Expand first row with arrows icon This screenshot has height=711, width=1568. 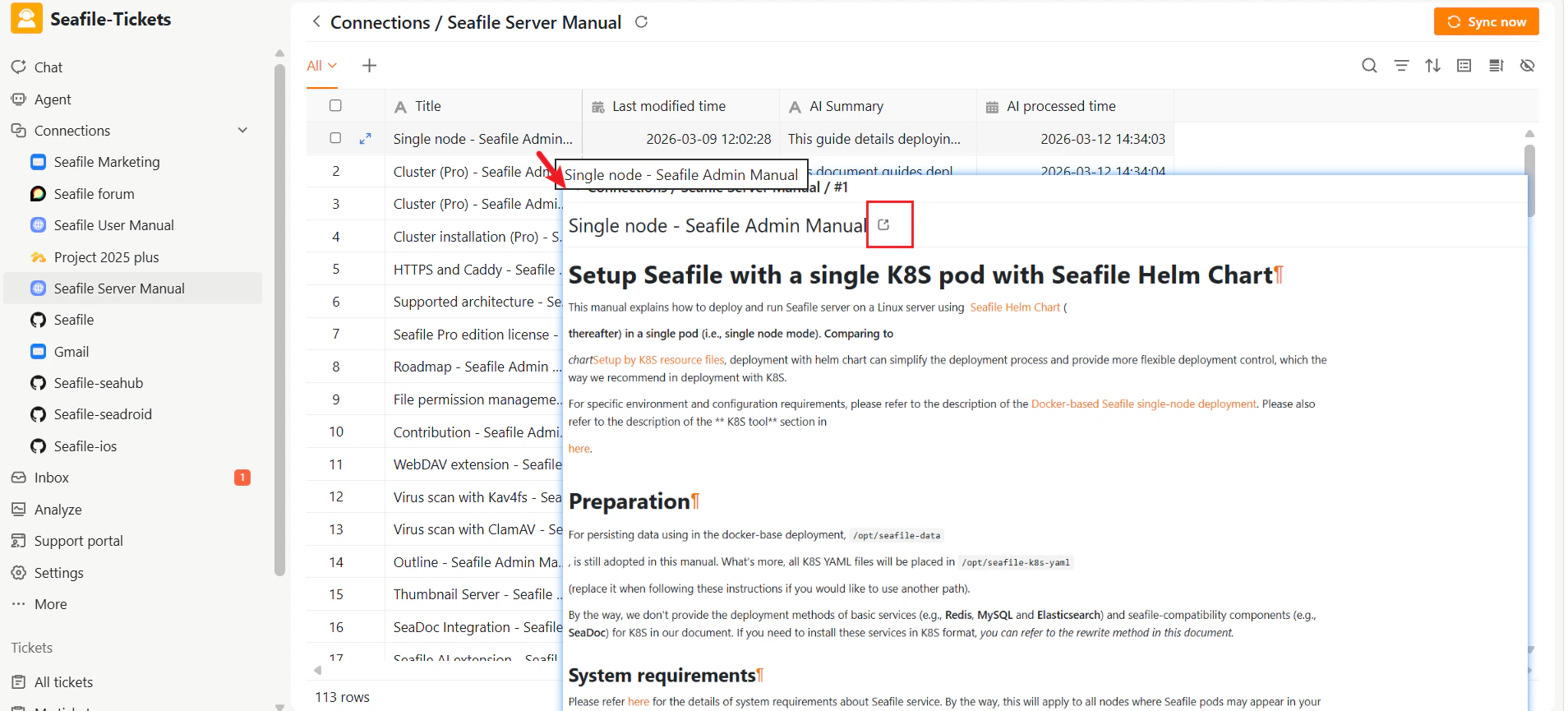[x=366, y=139]
